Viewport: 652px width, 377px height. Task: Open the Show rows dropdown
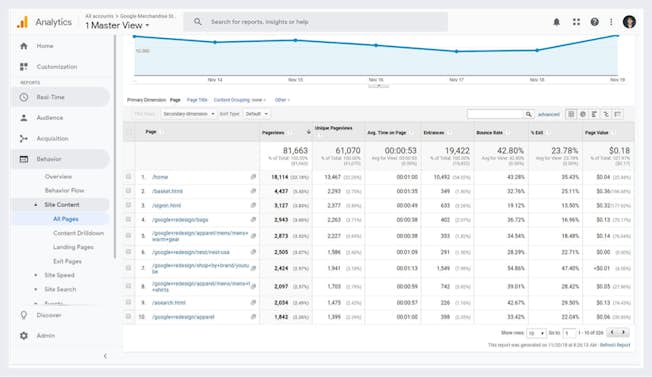536,333
